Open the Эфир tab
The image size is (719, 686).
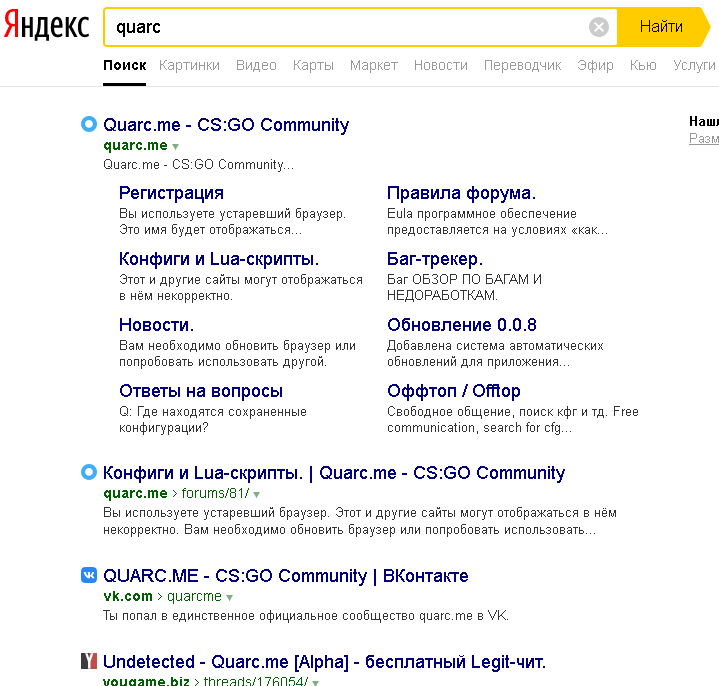[x=595, y=66]
